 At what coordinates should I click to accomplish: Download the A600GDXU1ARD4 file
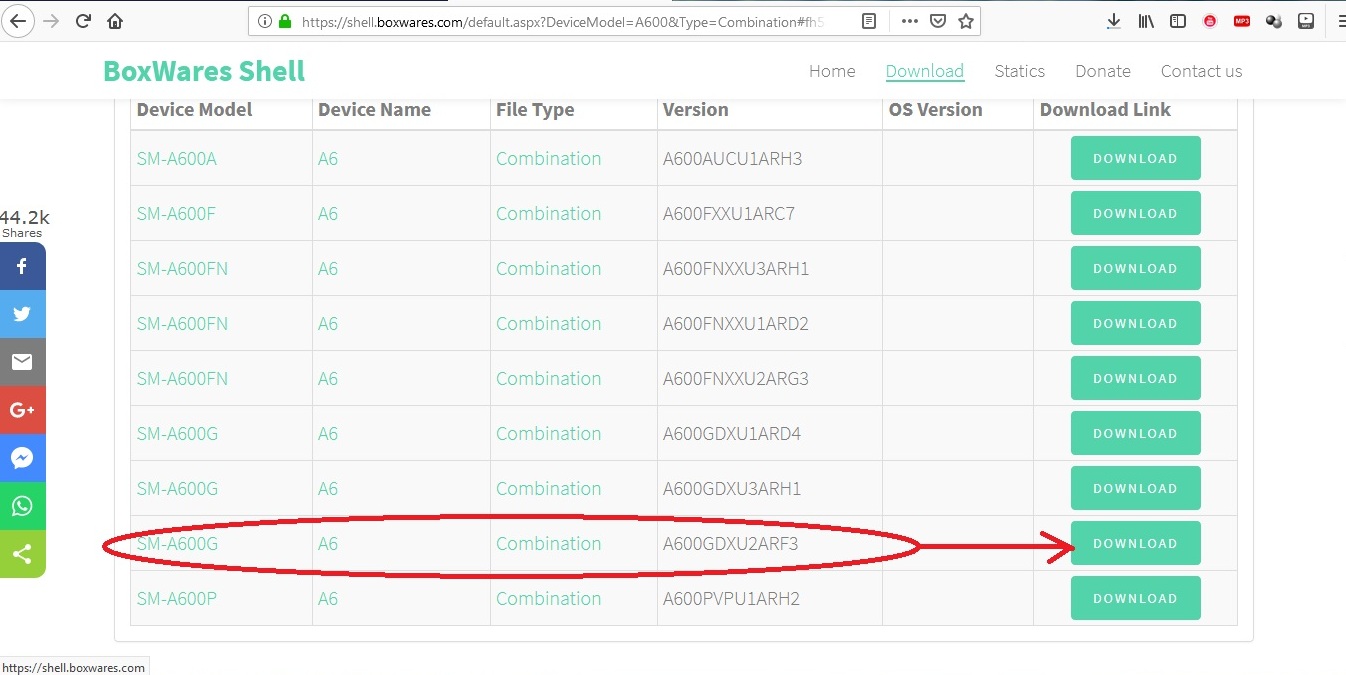coord(1135,433)
